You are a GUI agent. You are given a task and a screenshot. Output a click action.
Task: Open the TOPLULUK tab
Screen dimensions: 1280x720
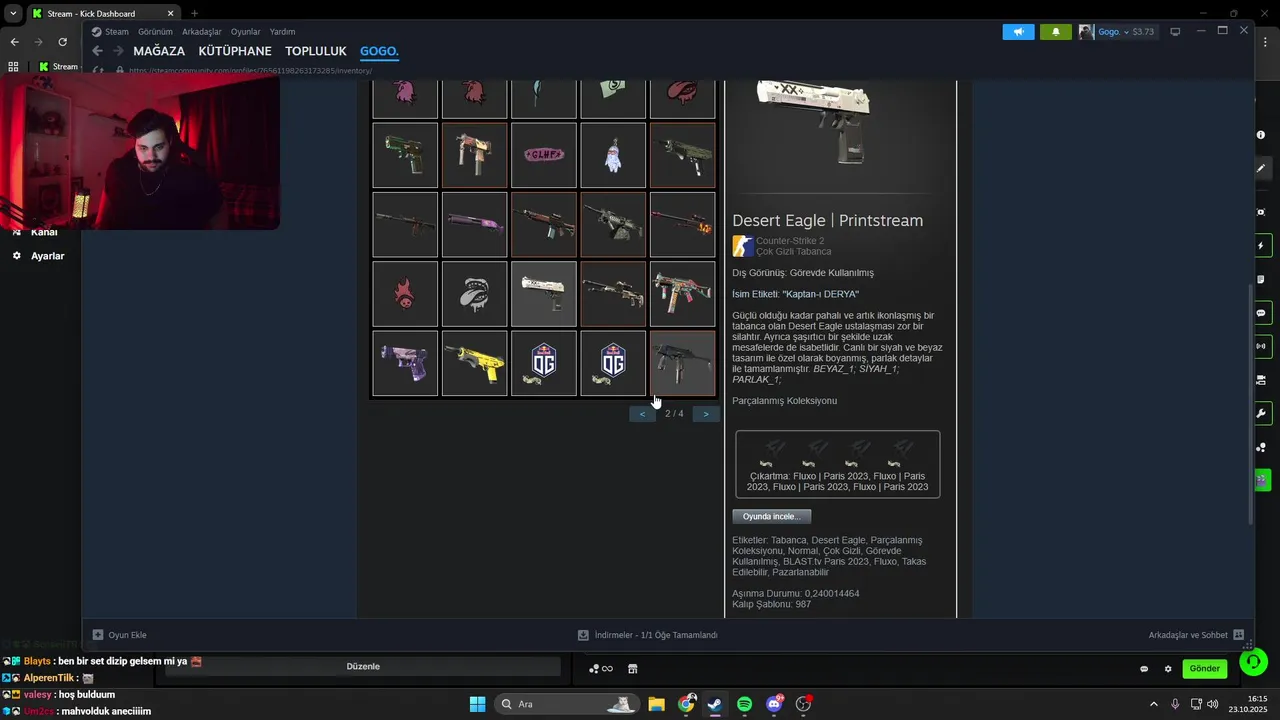[x=316, y=51]
